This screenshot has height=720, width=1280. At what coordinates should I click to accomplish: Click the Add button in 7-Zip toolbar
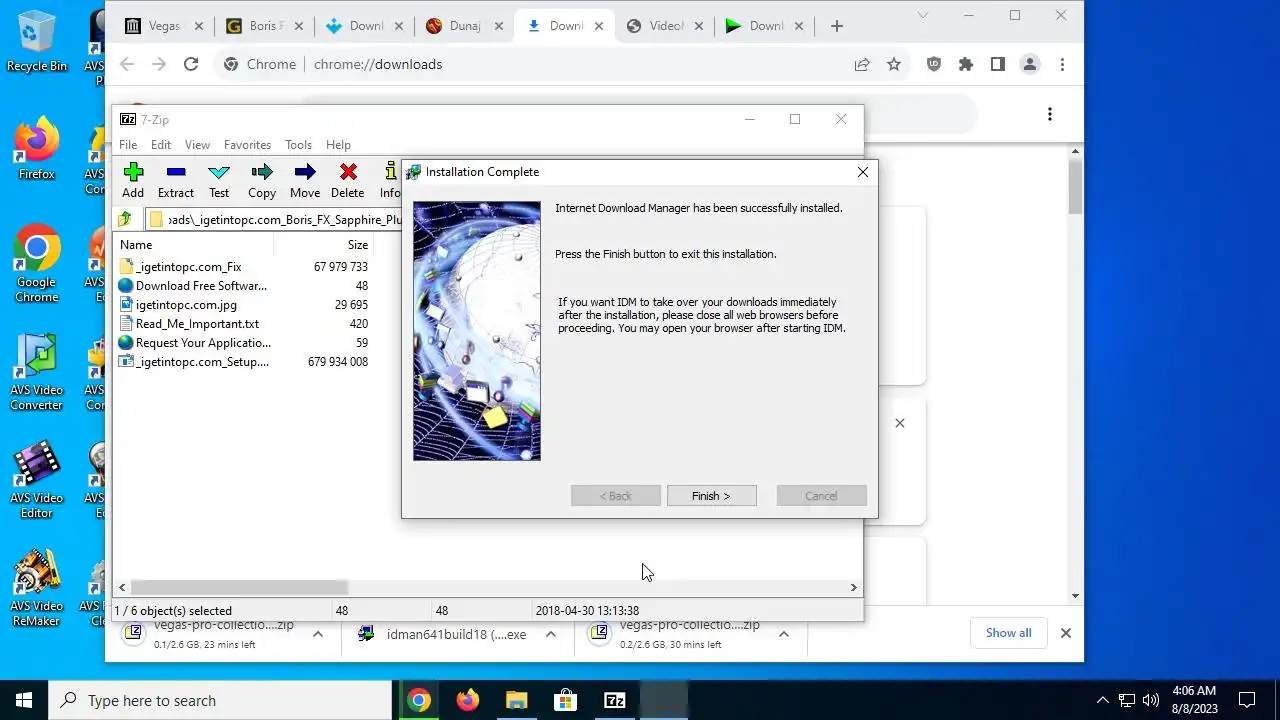click(133, 181)
